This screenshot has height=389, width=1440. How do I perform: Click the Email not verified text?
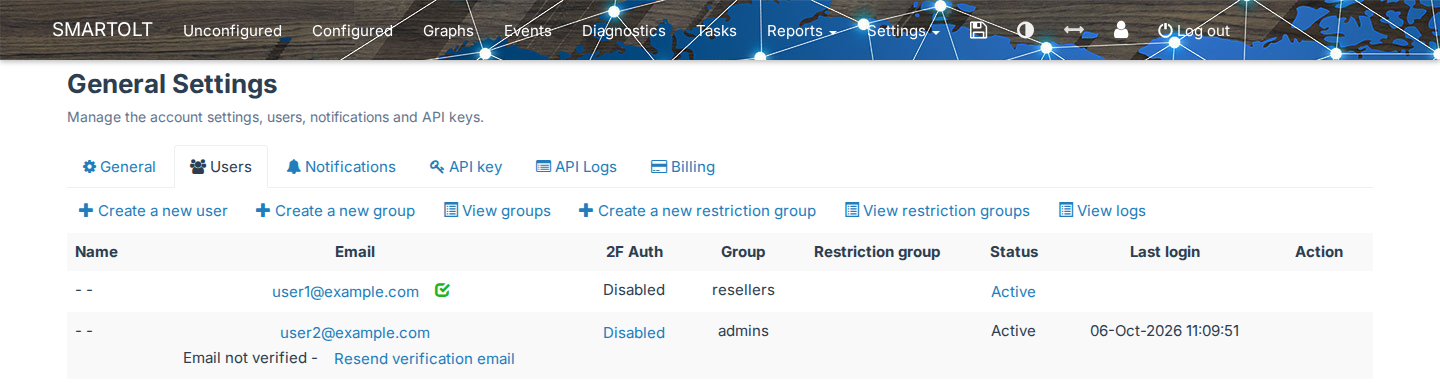(250, 358)
